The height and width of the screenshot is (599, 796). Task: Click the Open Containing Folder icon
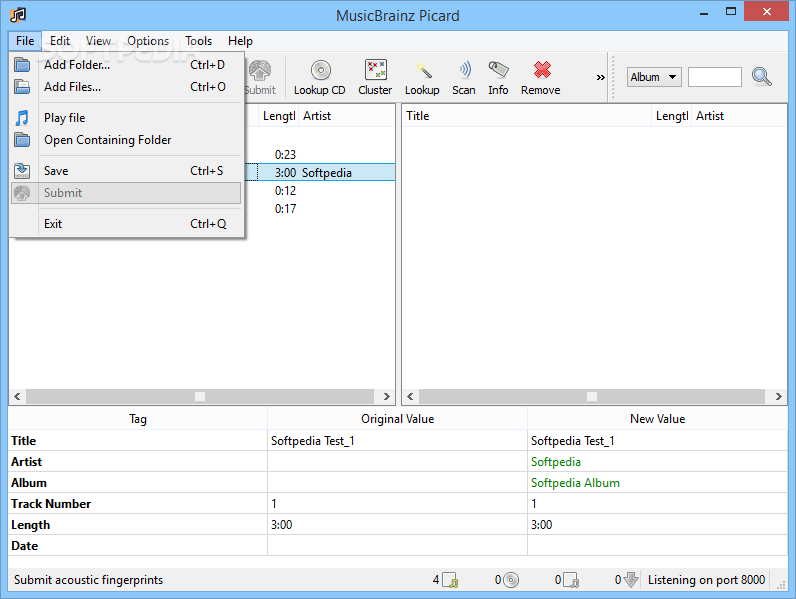22,140
